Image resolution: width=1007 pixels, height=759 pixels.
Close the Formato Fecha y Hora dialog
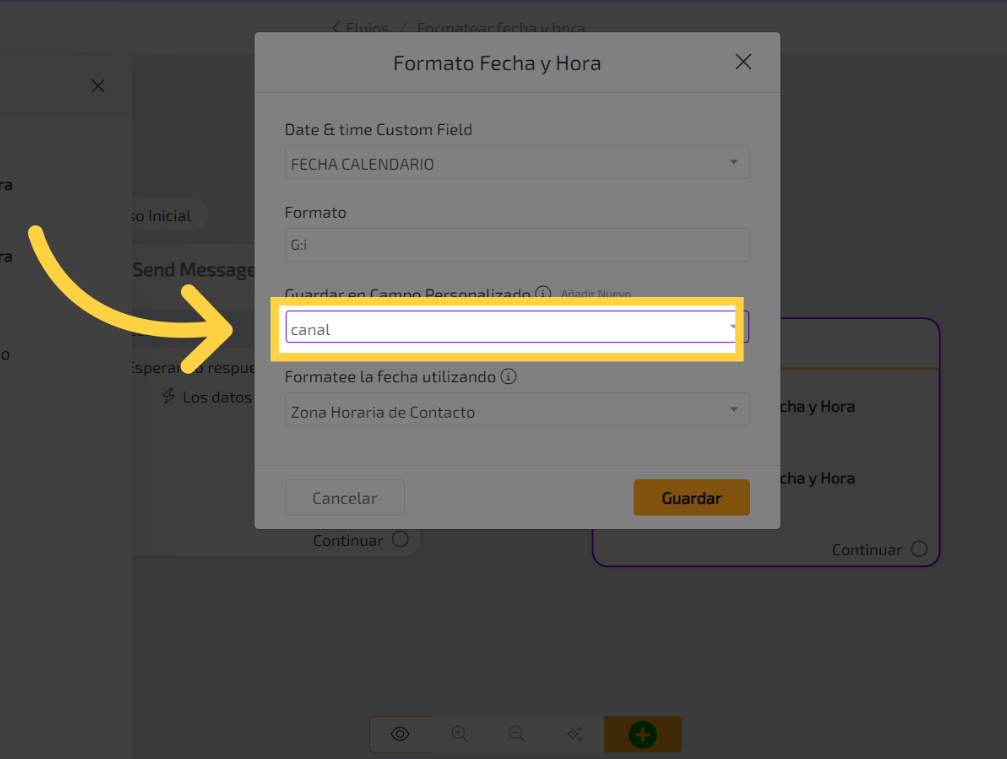point(743,62)
